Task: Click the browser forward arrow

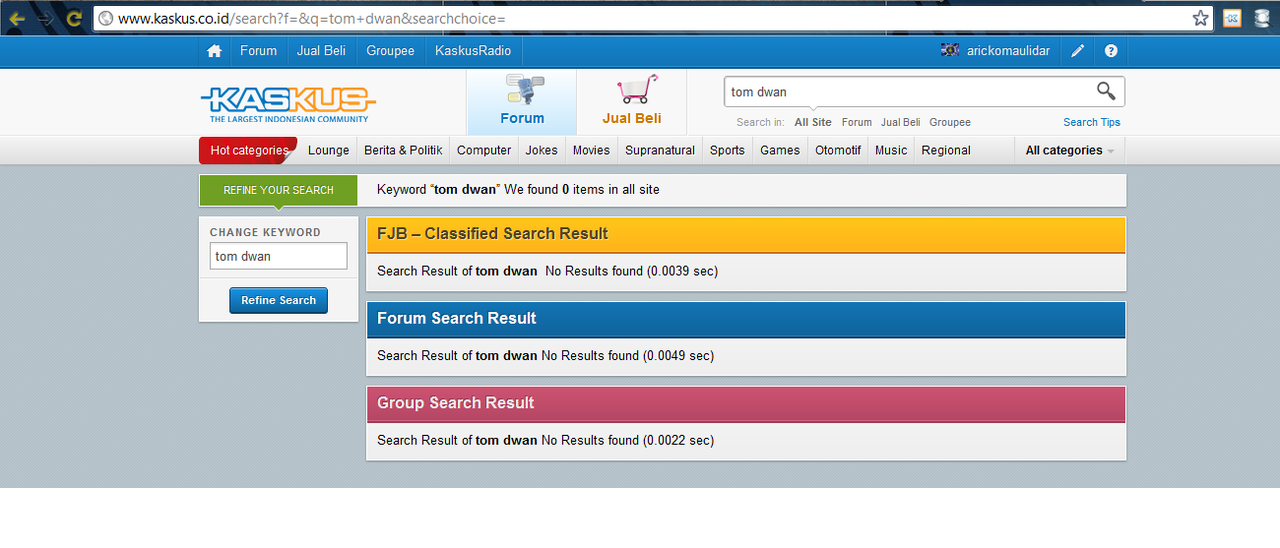Action: pyautogui.click(x=45, y=18)
